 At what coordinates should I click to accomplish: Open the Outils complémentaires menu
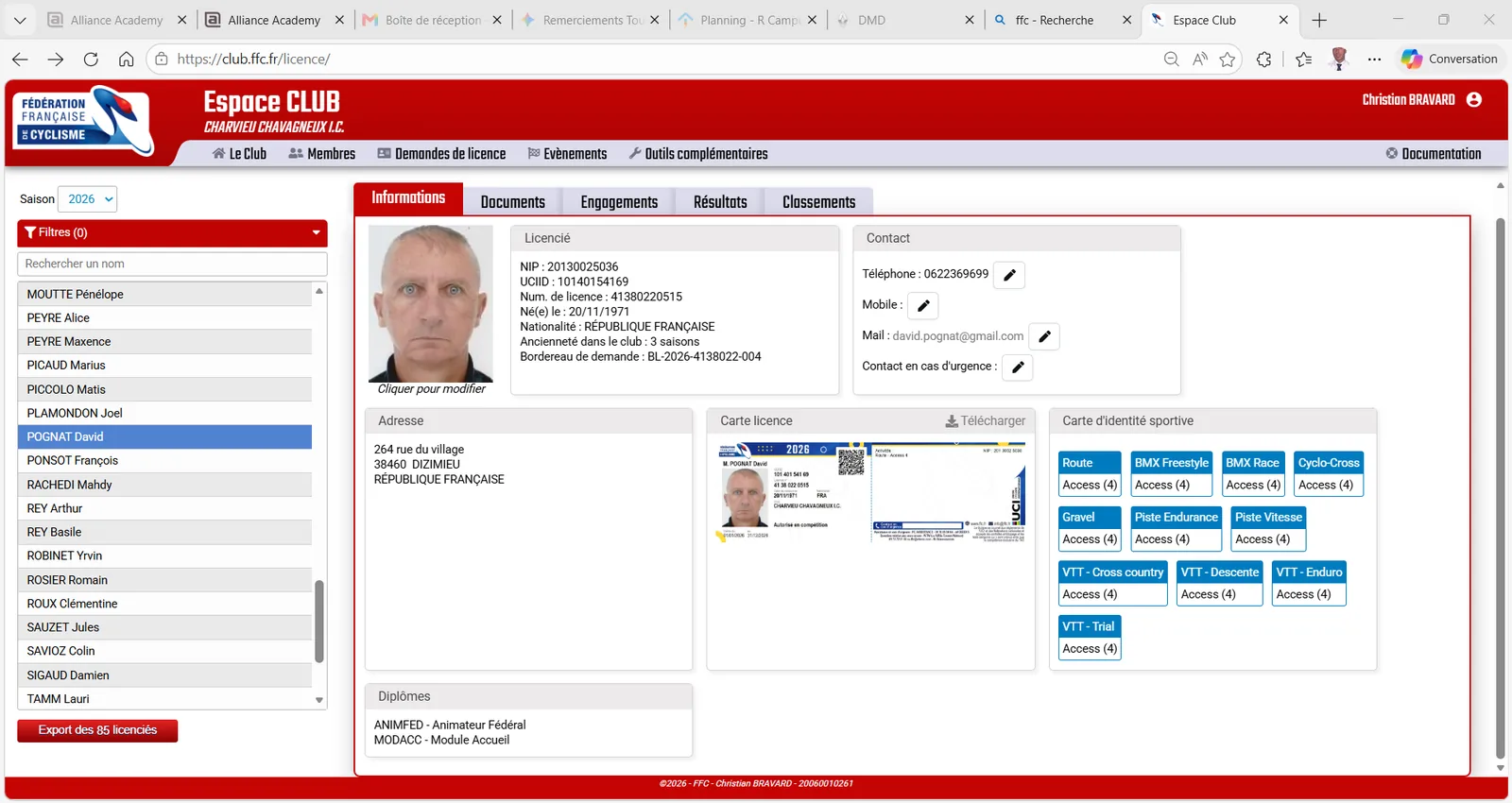tap(698, 154)
